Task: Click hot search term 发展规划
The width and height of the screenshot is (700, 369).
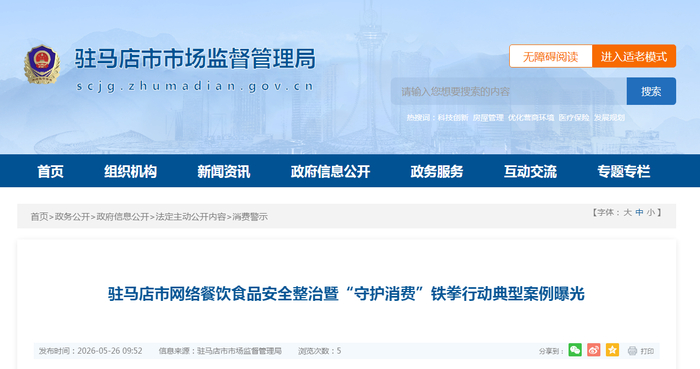Action: click(609, 118)
